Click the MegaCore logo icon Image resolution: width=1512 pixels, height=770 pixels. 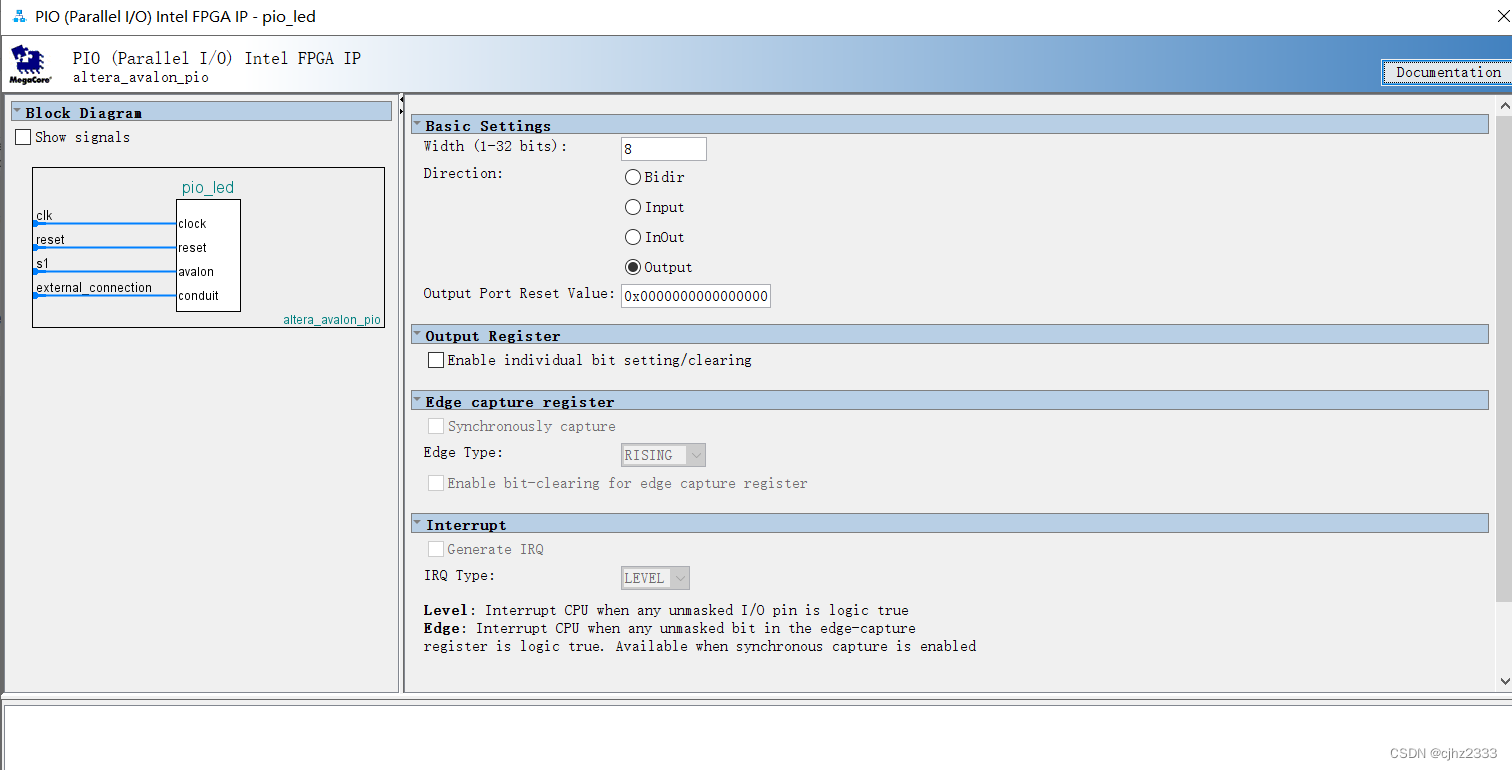tap(31, 63)
